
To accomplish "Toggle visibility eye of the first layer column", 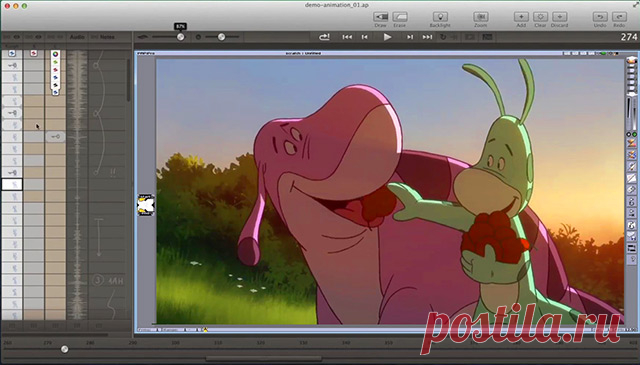I will tap(17, 37).
